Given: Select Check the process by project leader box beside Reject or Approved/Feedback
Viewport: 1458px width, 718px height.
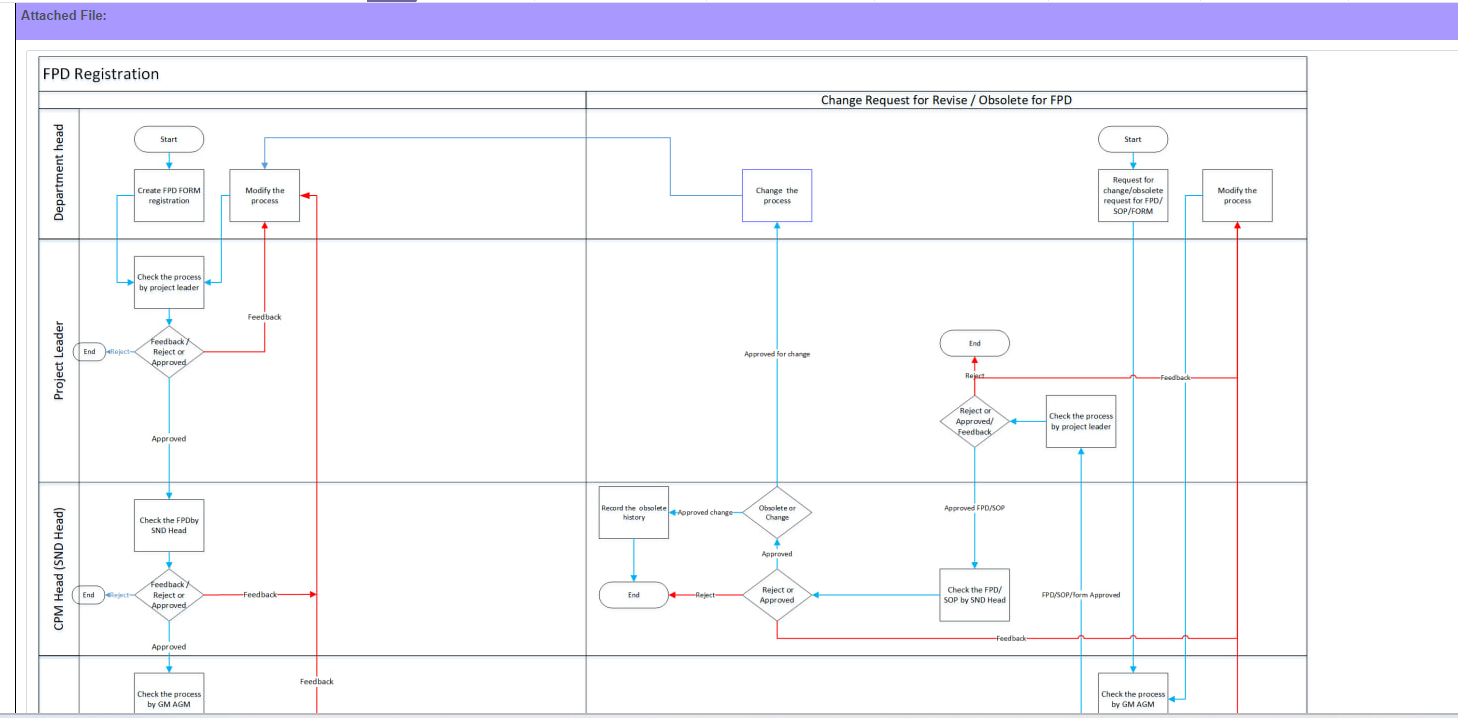Looking at the screenshot, I should (x=1081, y=421).
